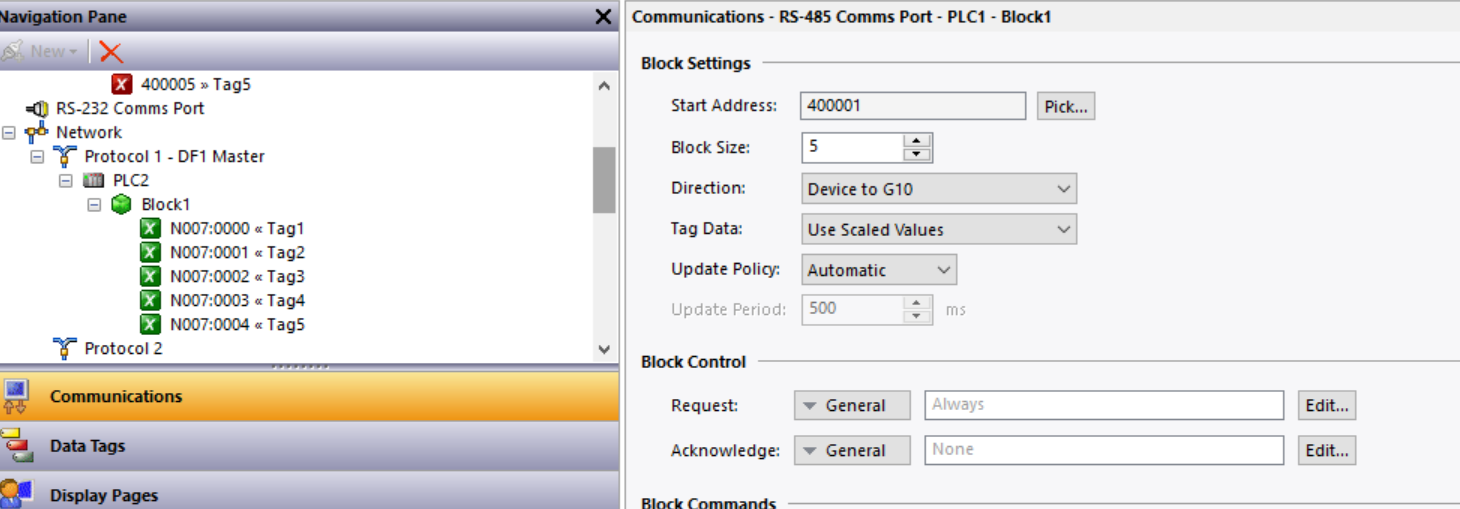Open the Update Policy dropdown
1460x509 pixels.
click(879, 270)
